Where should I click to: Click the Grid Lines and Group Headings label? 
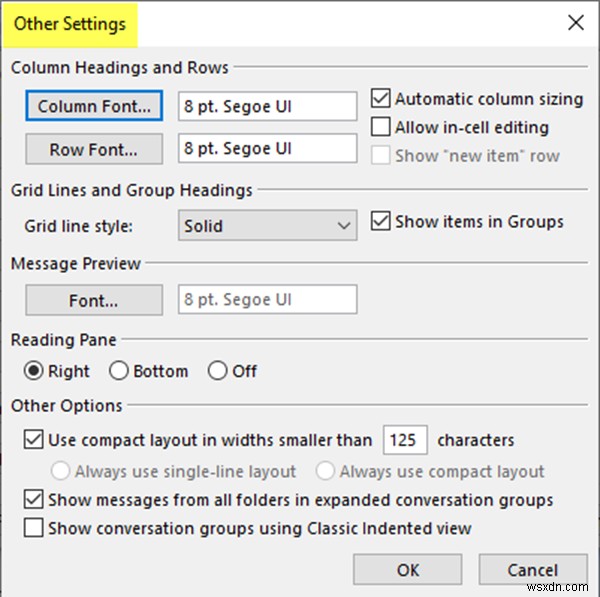(132, 190)
